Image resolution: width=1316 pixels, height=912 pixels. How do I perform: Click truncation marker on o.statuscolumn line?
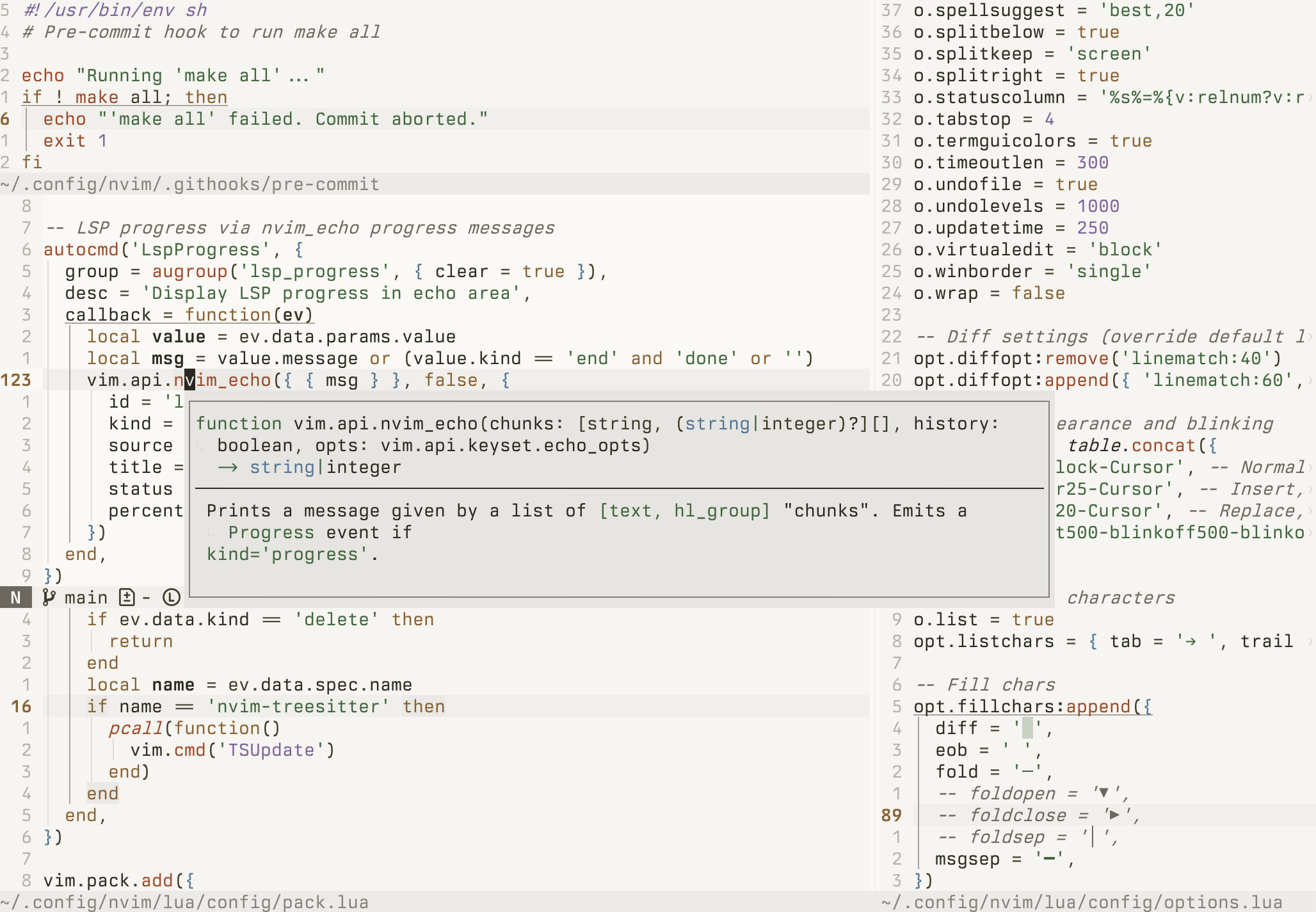[1310, 97]
